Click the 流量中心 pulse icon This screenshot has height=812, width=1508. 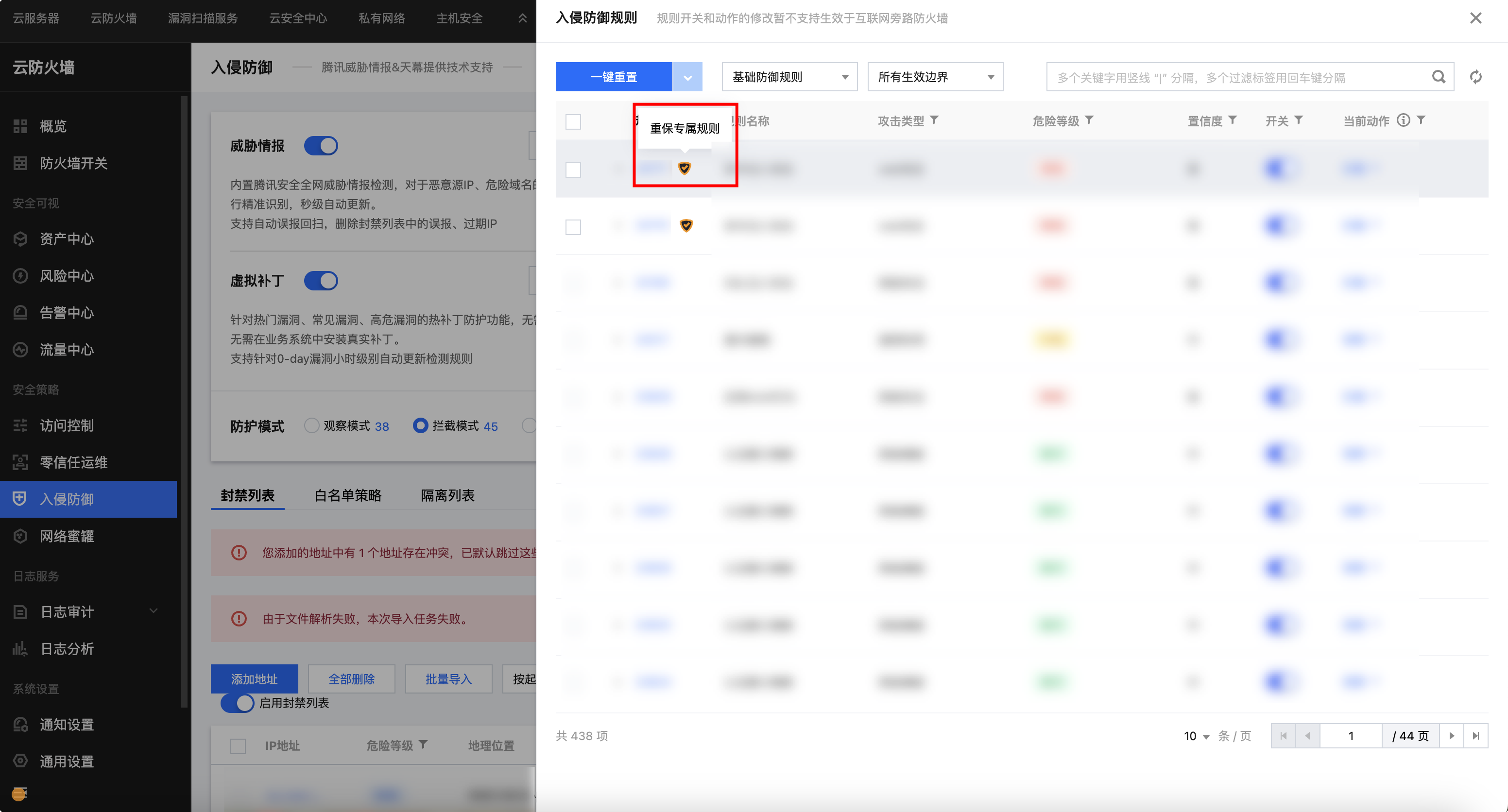20,349
